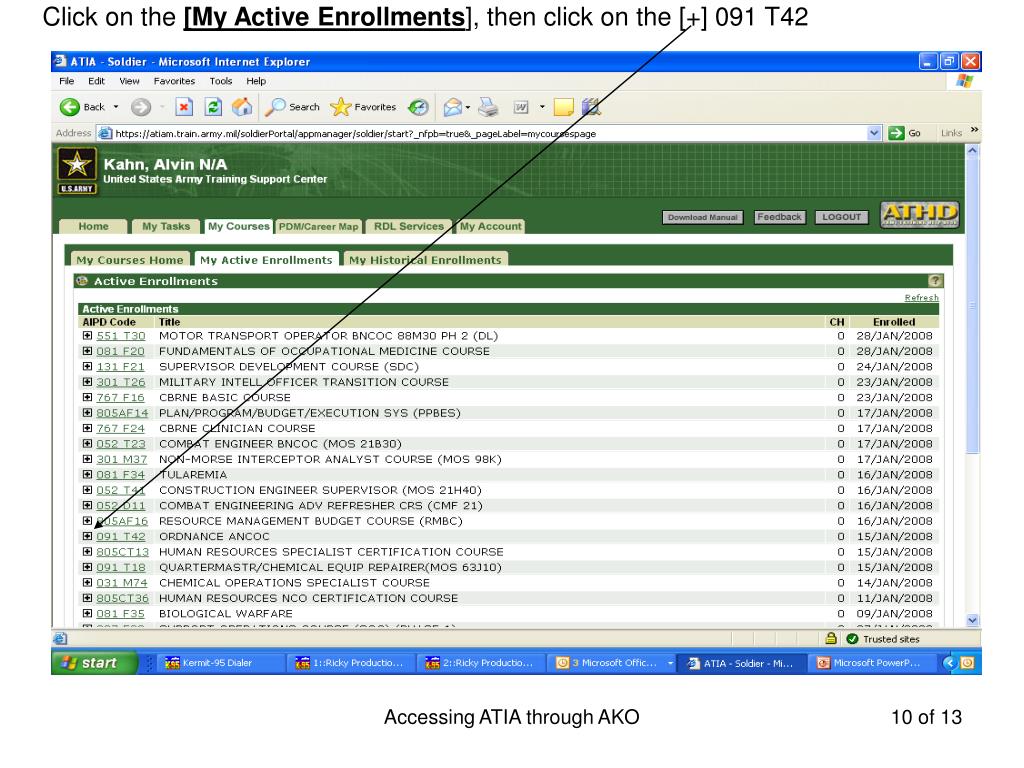Click the Mail envelope icon

point(452,106)
